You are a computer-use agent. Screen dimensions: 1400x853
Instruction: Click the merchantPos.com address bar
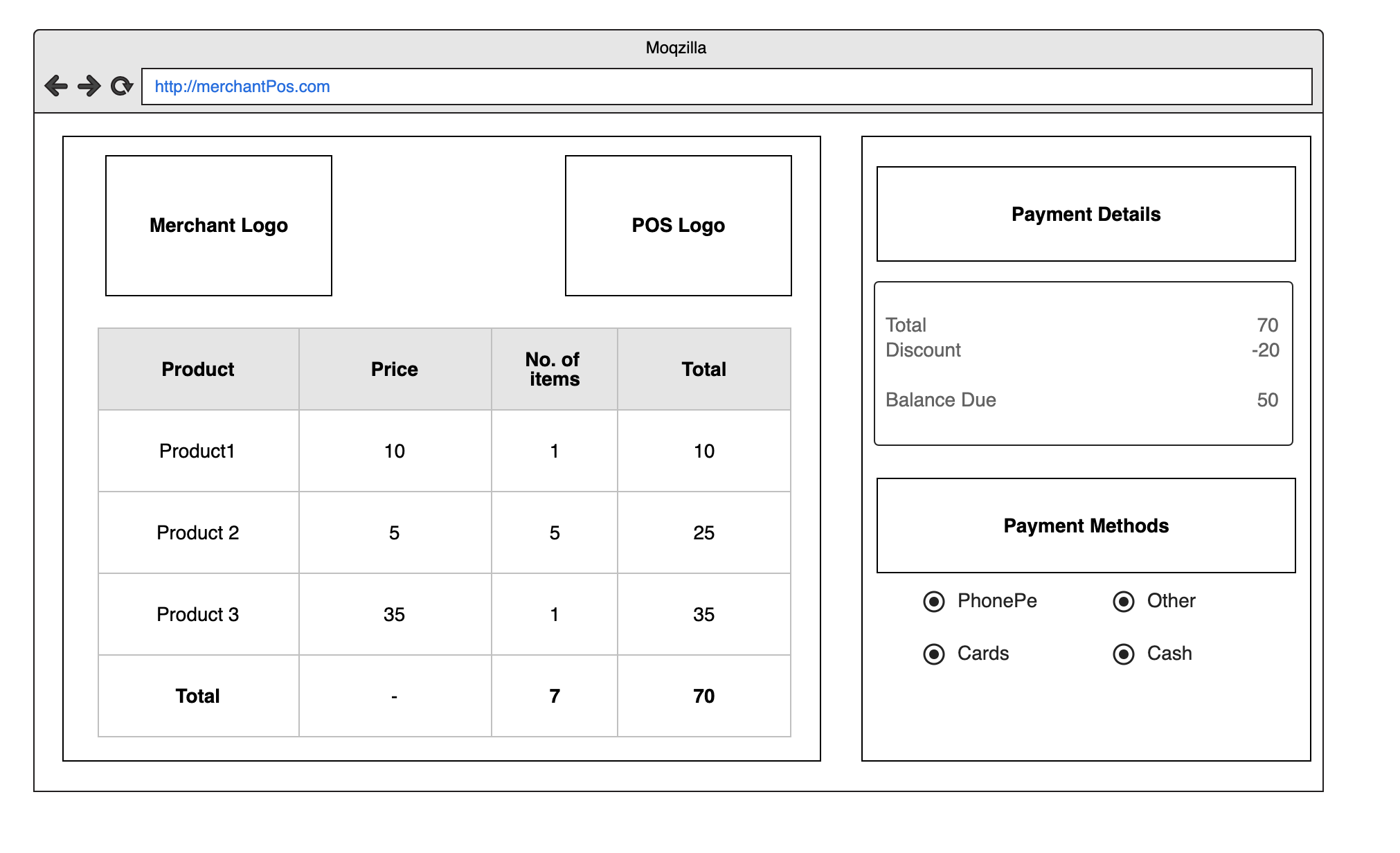pyautogui.click(x=726, y=87)
